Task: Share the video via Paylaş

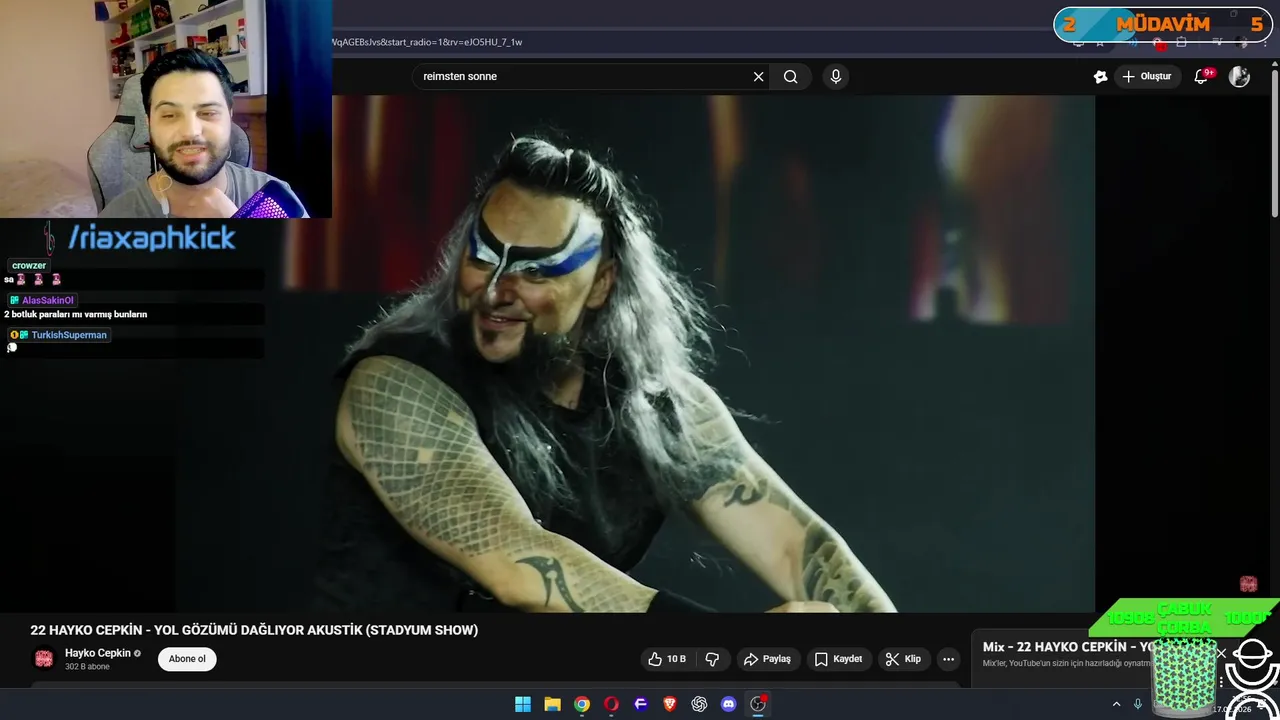Action: pyautogui.click(x=767, y=659)
